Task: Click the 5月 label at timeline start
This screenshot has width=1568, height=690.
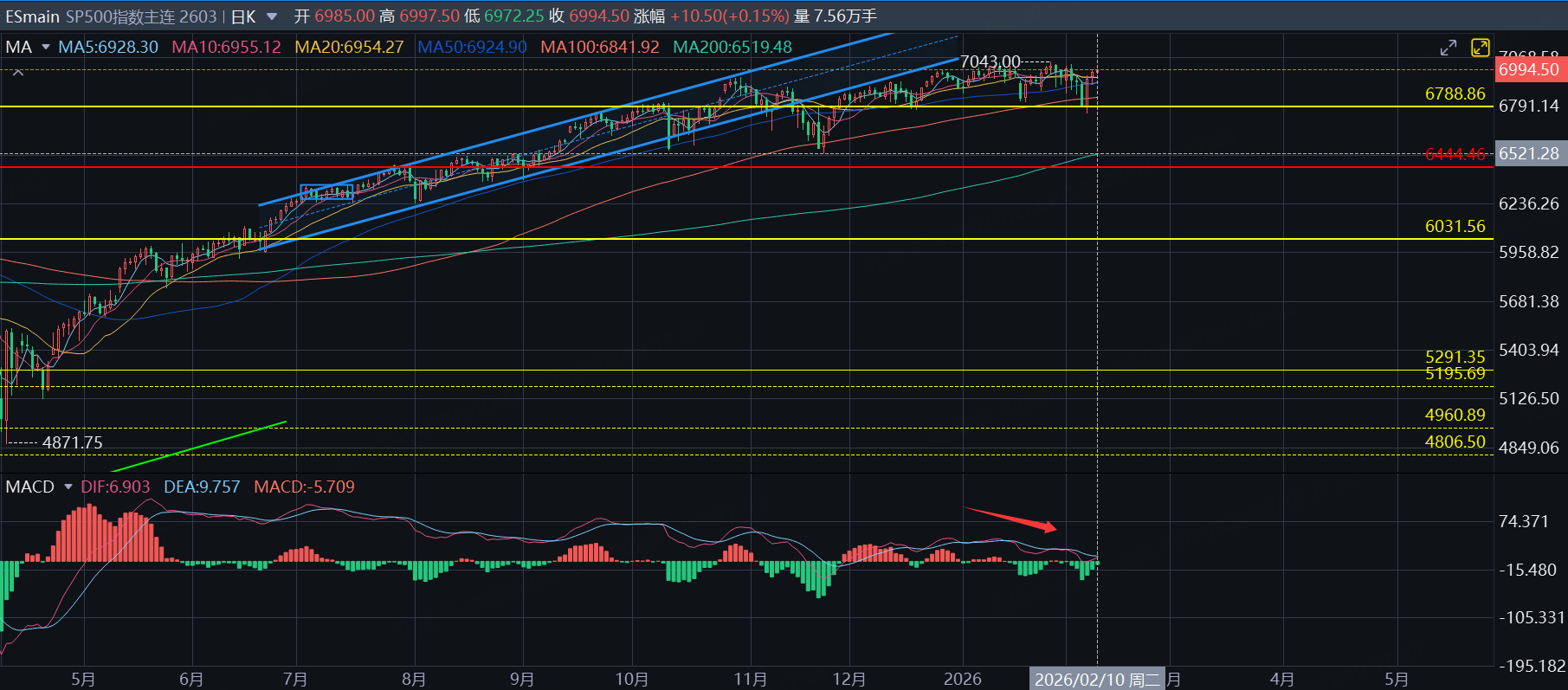Action: coord(83,680)
